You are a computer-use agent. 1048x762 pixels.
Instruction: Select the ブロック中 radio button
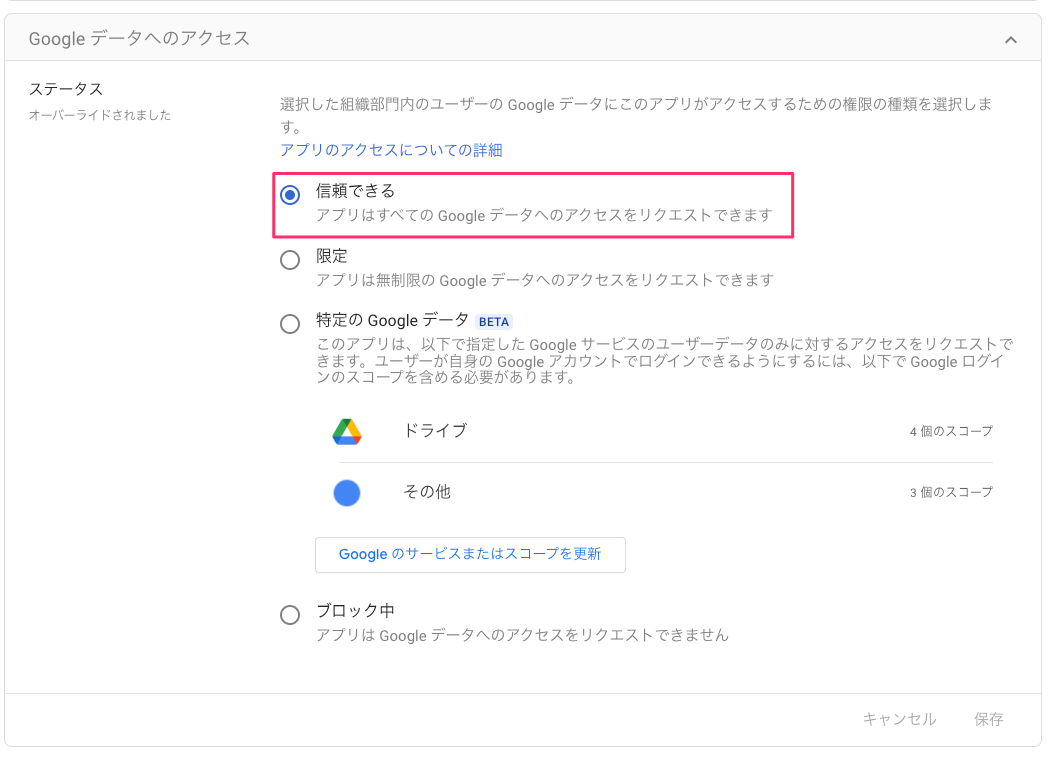point(290,614)
